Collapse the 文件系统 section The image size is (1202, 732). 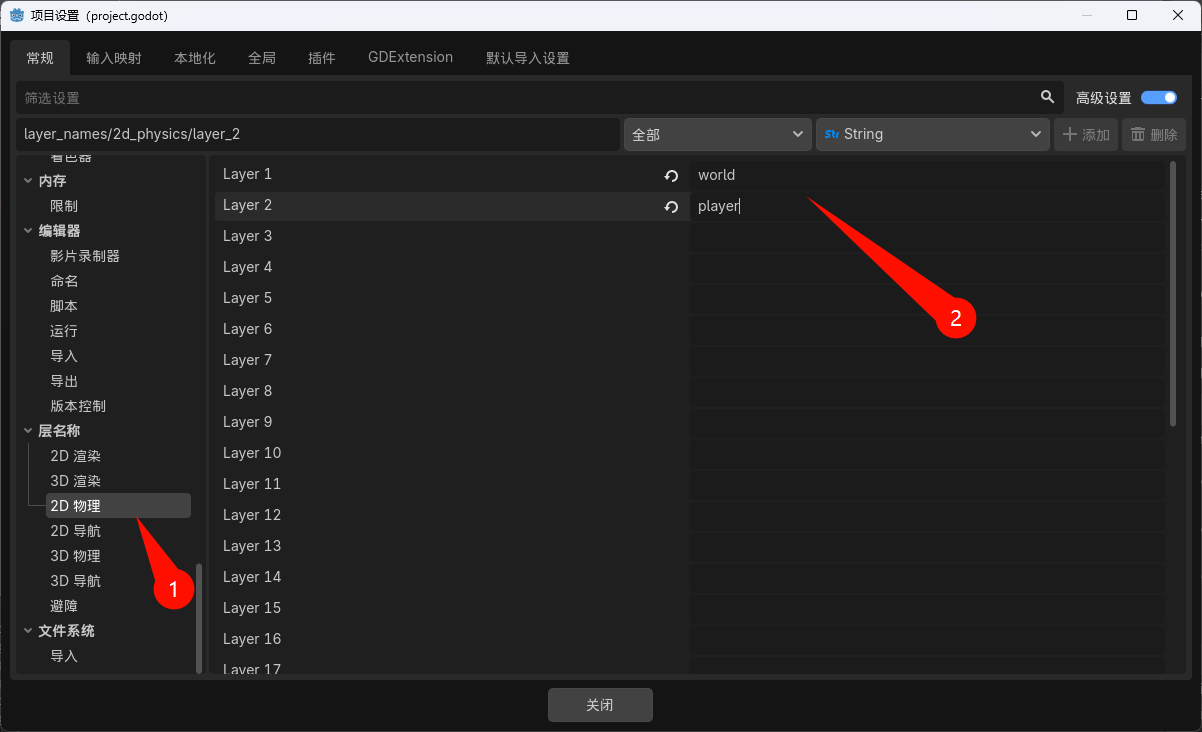click(x=28, y=631)
